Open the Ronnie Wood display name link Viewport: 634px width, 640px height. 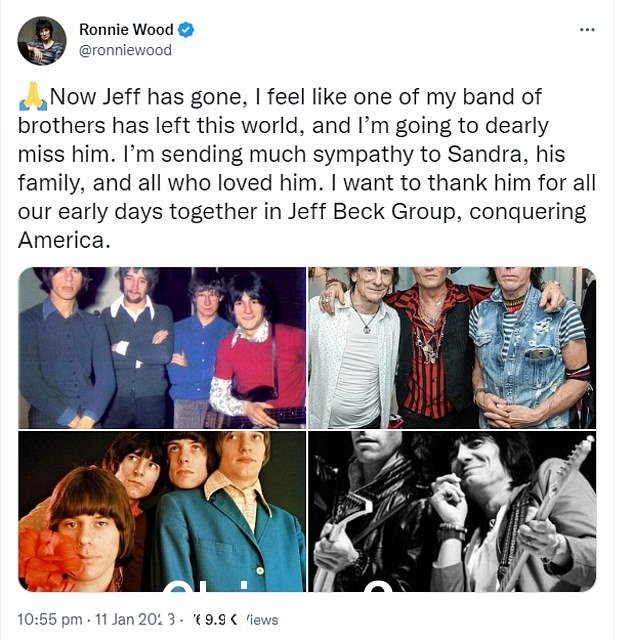pyautogui.click(x=126, y=29)
